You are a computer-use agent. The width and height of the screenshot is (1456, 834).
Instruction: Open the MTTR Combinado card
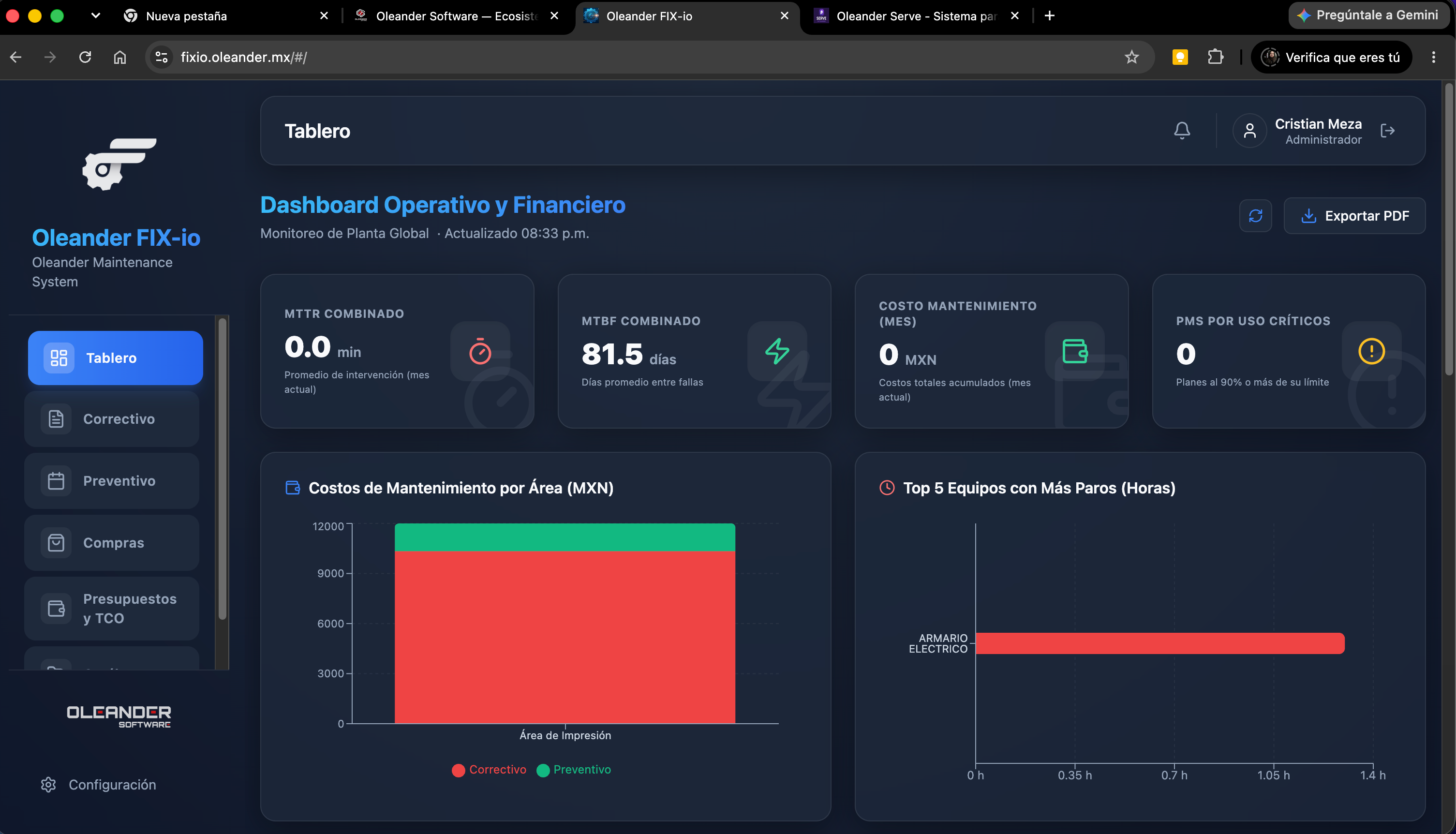click(x=397, y=351)
